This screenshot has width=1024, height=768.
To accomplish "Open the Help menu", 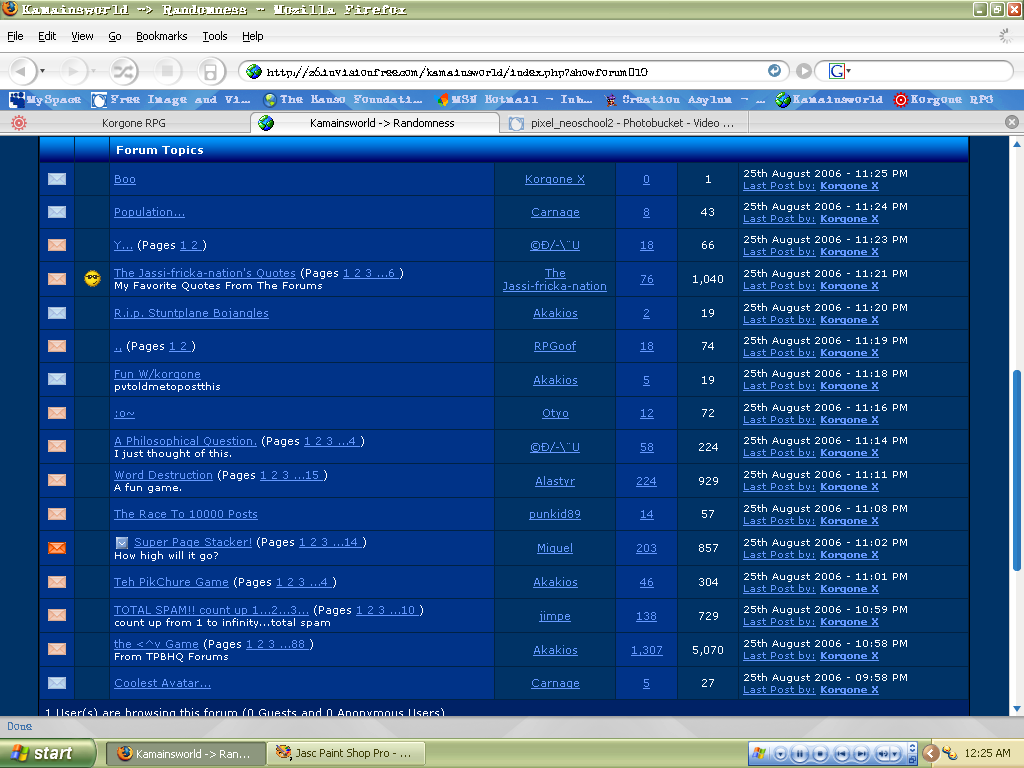I will click(253, 36).
